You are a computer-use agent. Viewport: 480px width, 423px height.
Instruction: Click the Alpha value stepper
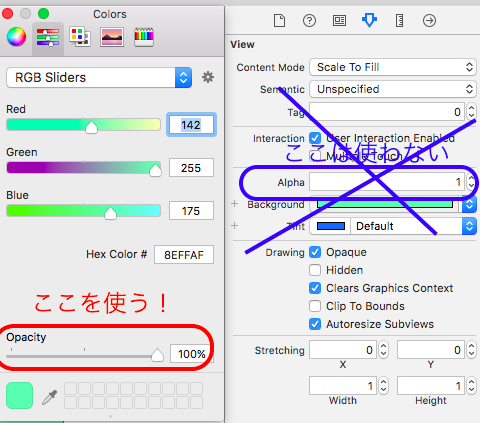pyautogui.click(x=471, y=182)
